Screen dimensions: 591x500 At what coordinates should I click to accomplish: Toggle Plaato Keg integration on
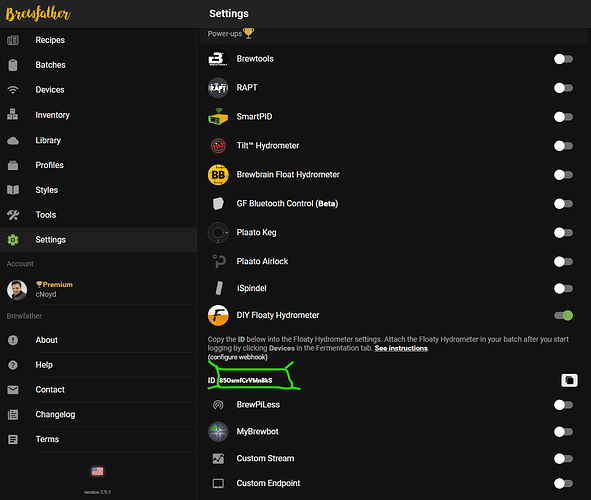coord(563,232)
